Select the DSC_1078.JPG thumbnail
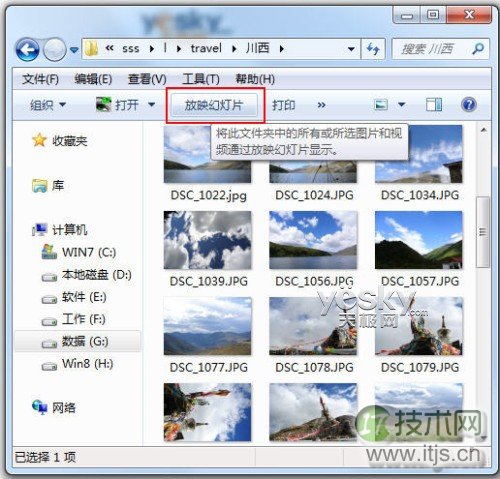Screen dimensions: 500x479 tap(313, 326)
